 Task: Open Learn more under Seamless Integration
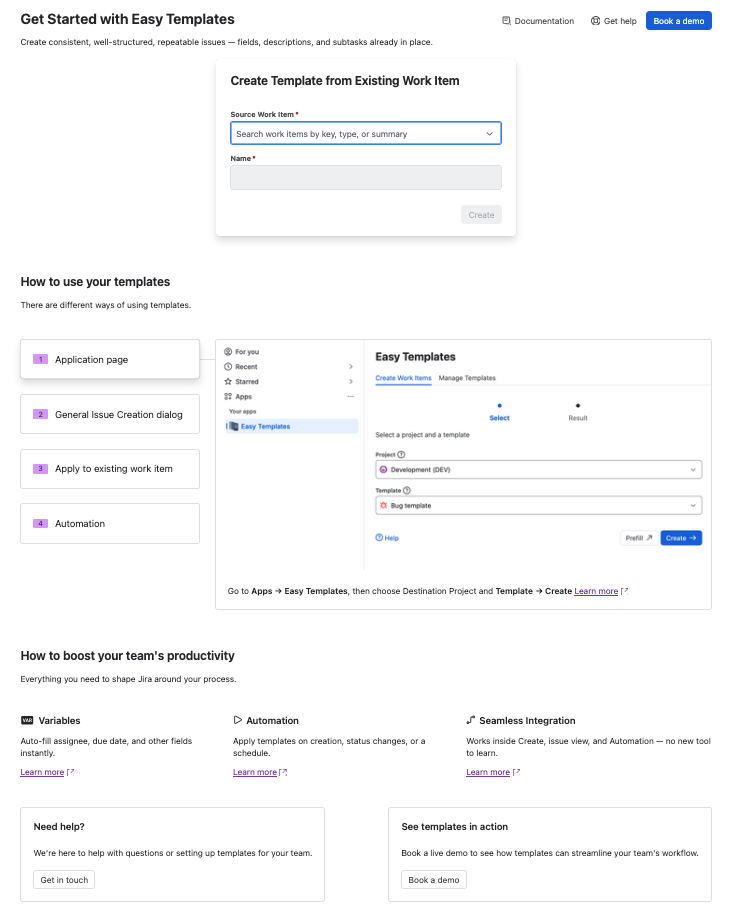(x=488, y=772)
